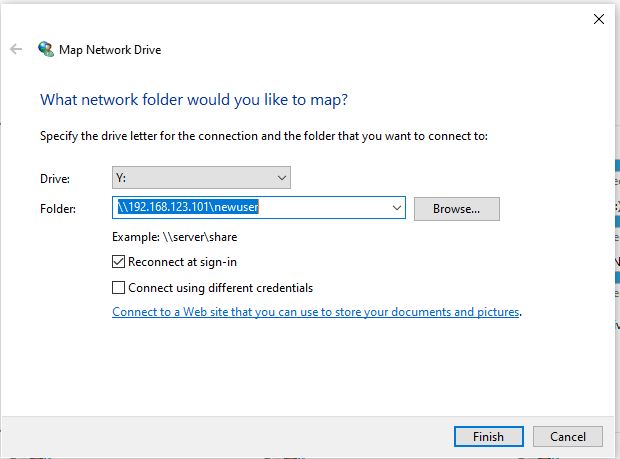Click the 'Connect using different credentials' label text
Viewport: 620px width, 459px height.
click(x=220, y=288)
